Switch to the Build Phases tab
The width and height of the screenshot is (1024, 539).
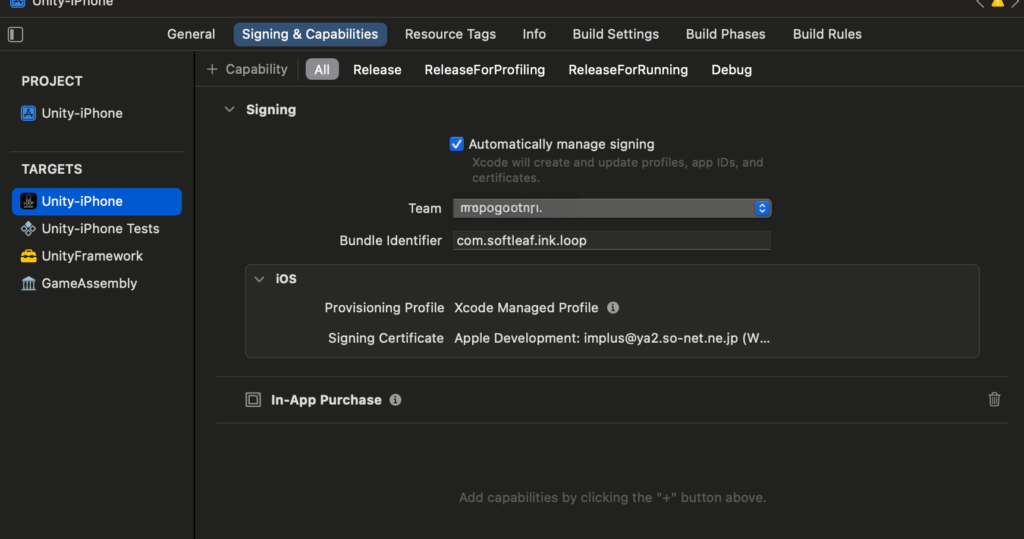click(x=725, y=34)
